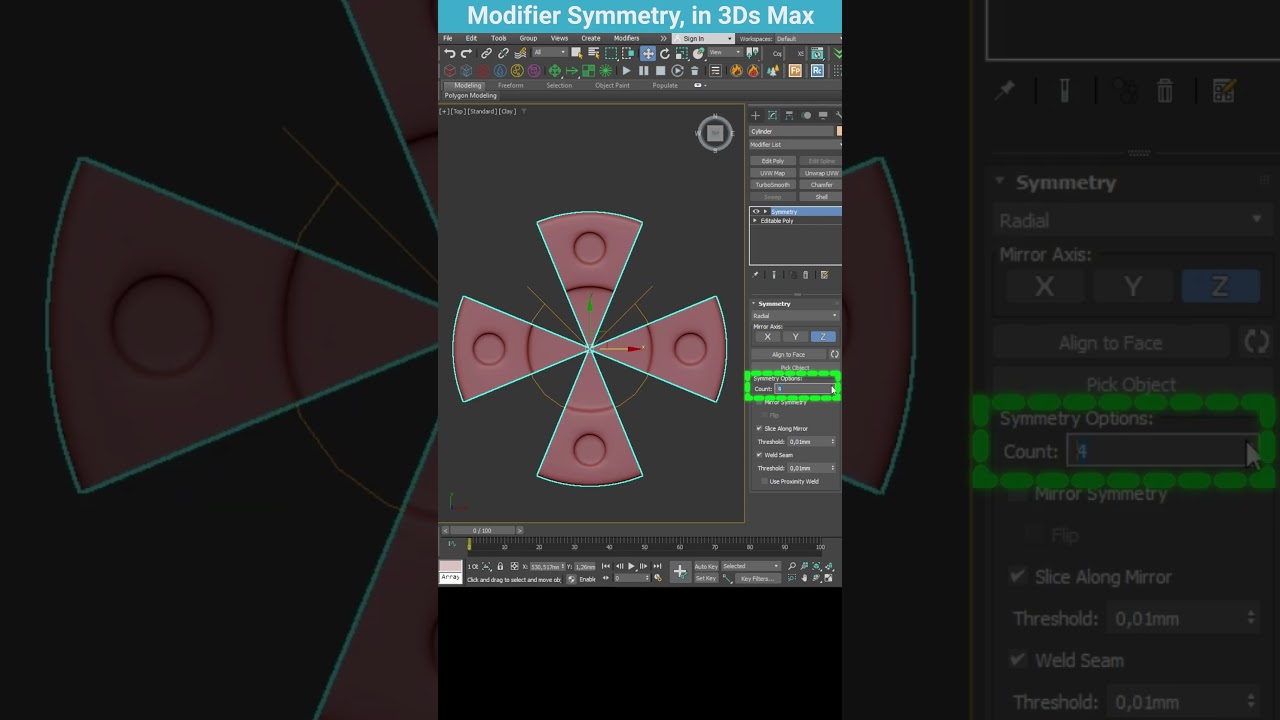The width and height of the screenshot is (1280, 720).
Task: Click the Unlink Selection icon
Action: (503, 53)
